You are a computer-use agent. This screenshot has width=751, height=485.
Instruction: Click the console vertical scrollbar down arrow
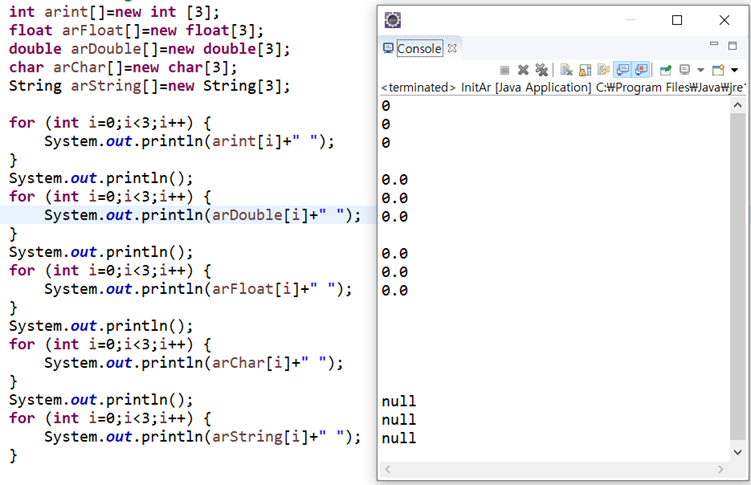738,451
